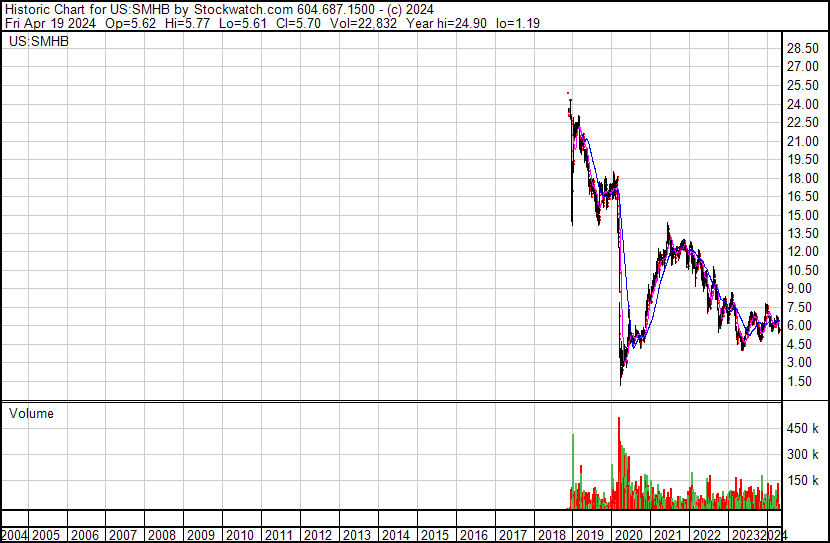
Task: Click the 6.00 price axis label
Action: click(x=800, y=326)
